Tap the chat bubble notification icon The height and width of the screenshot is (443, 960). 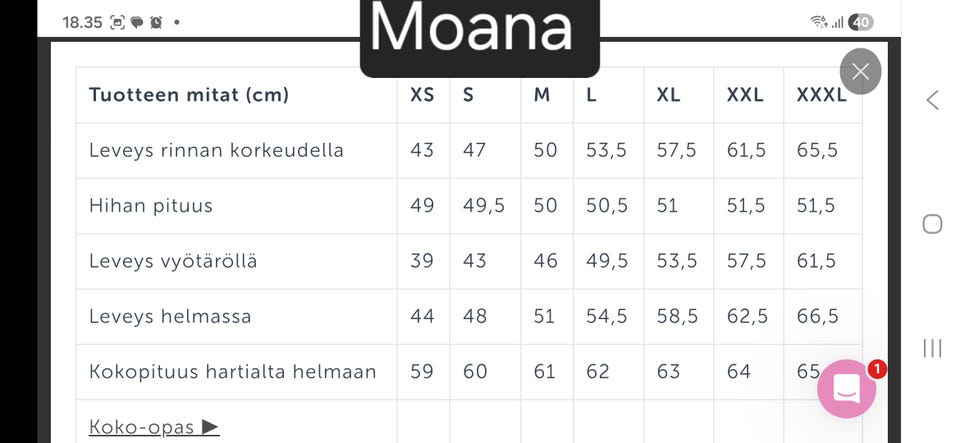pyautogui.click(x=137, y=22)
